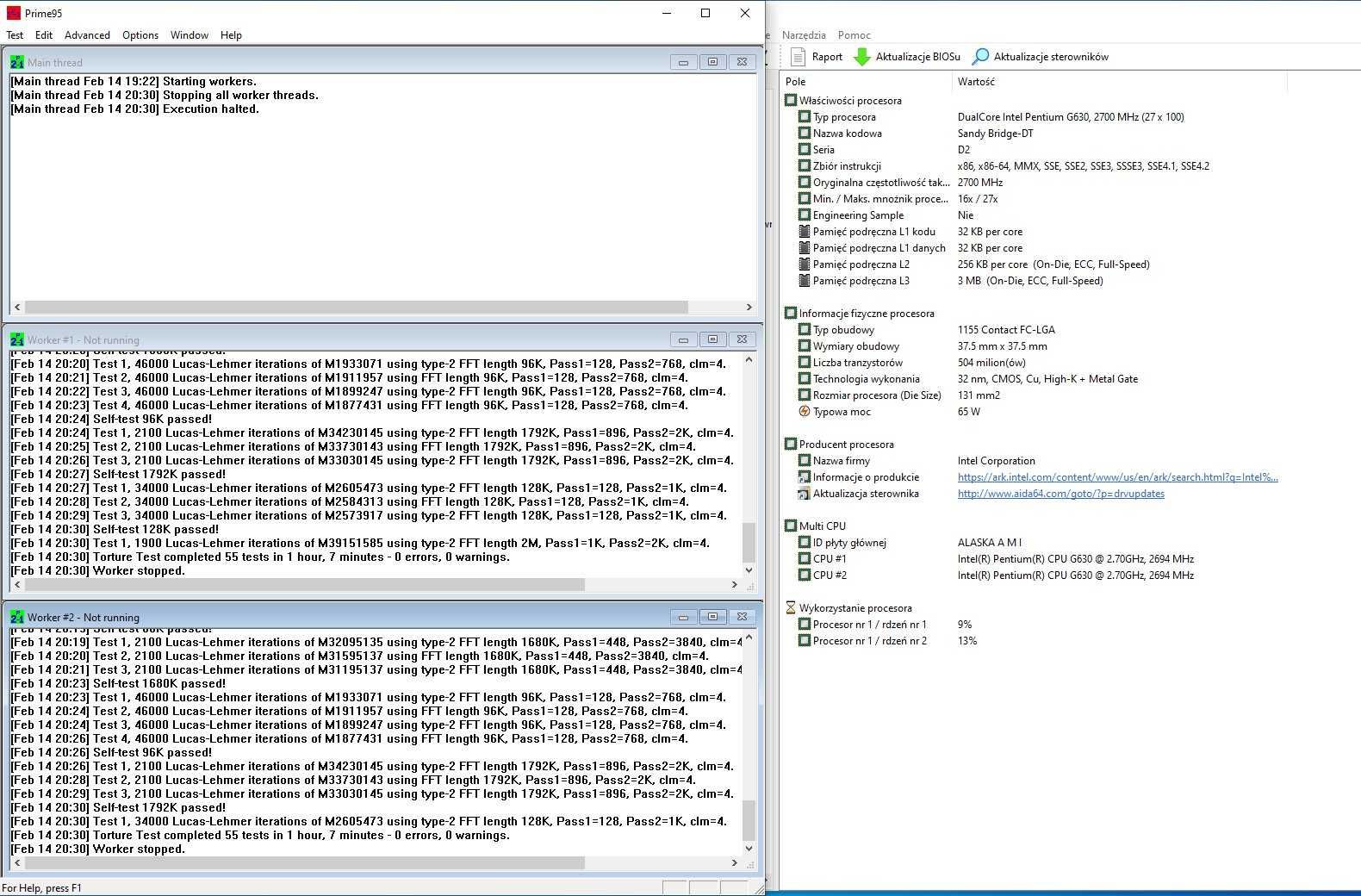
Task: Click the Multi CPU section icon
Action: 790,526
